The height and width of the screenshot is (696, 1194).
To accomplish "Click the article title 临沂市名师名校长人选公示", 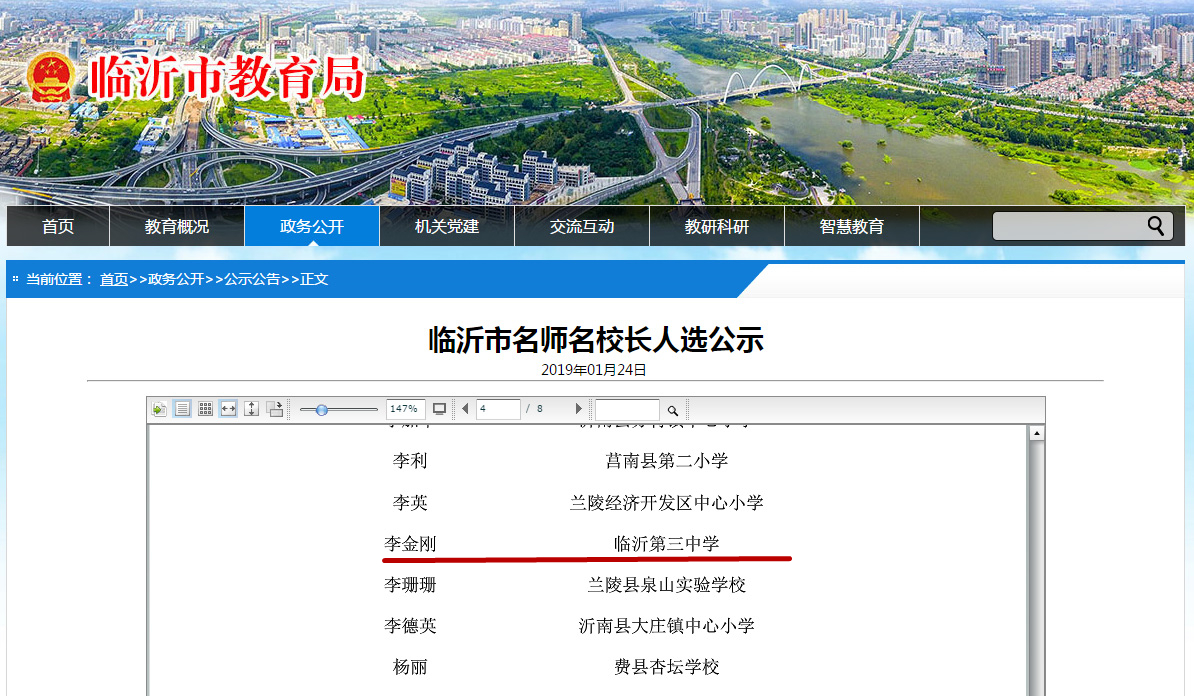I will [595, 340].
